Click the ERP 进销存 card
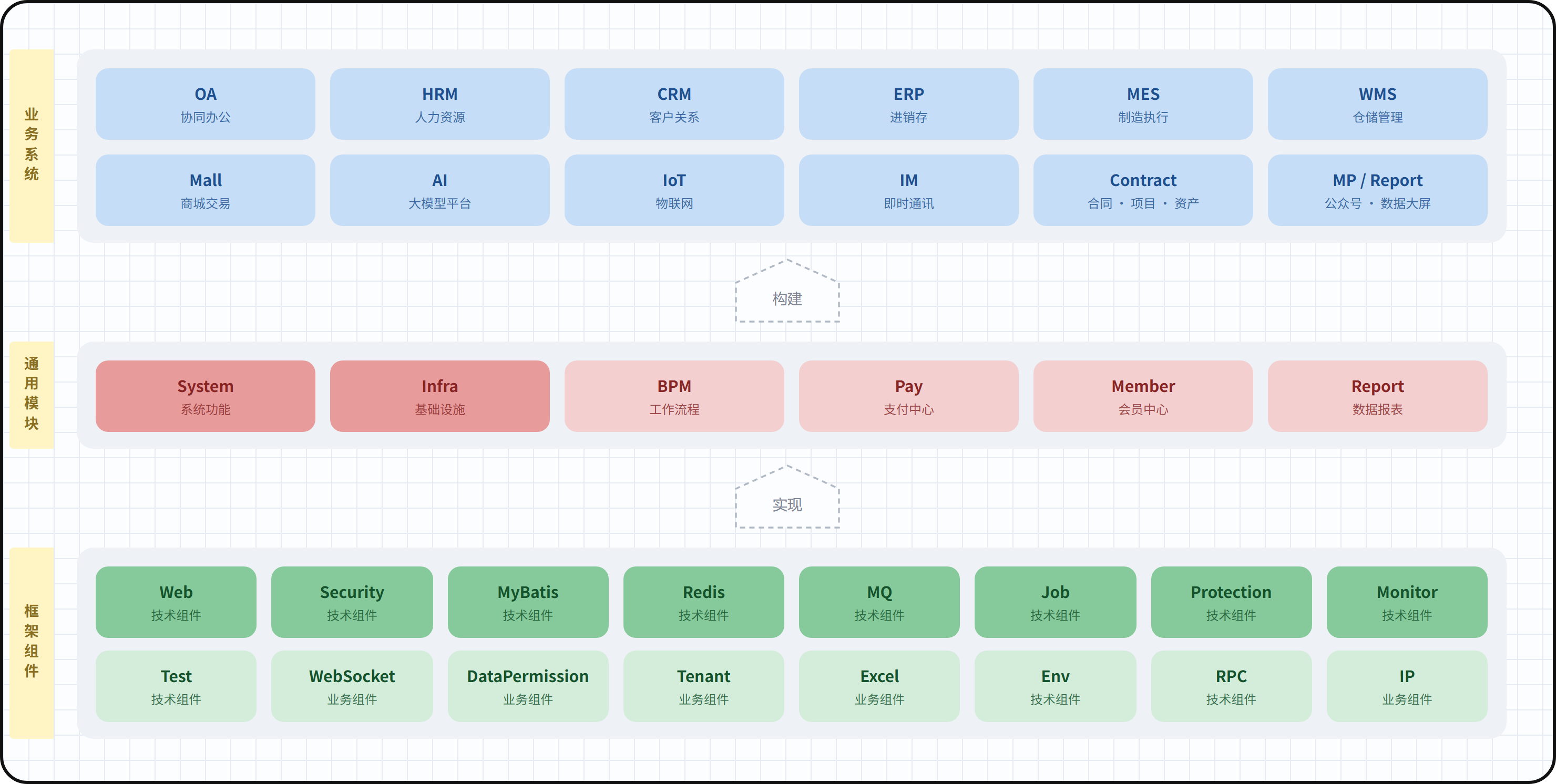1556x784 pixels. point(908,104)
